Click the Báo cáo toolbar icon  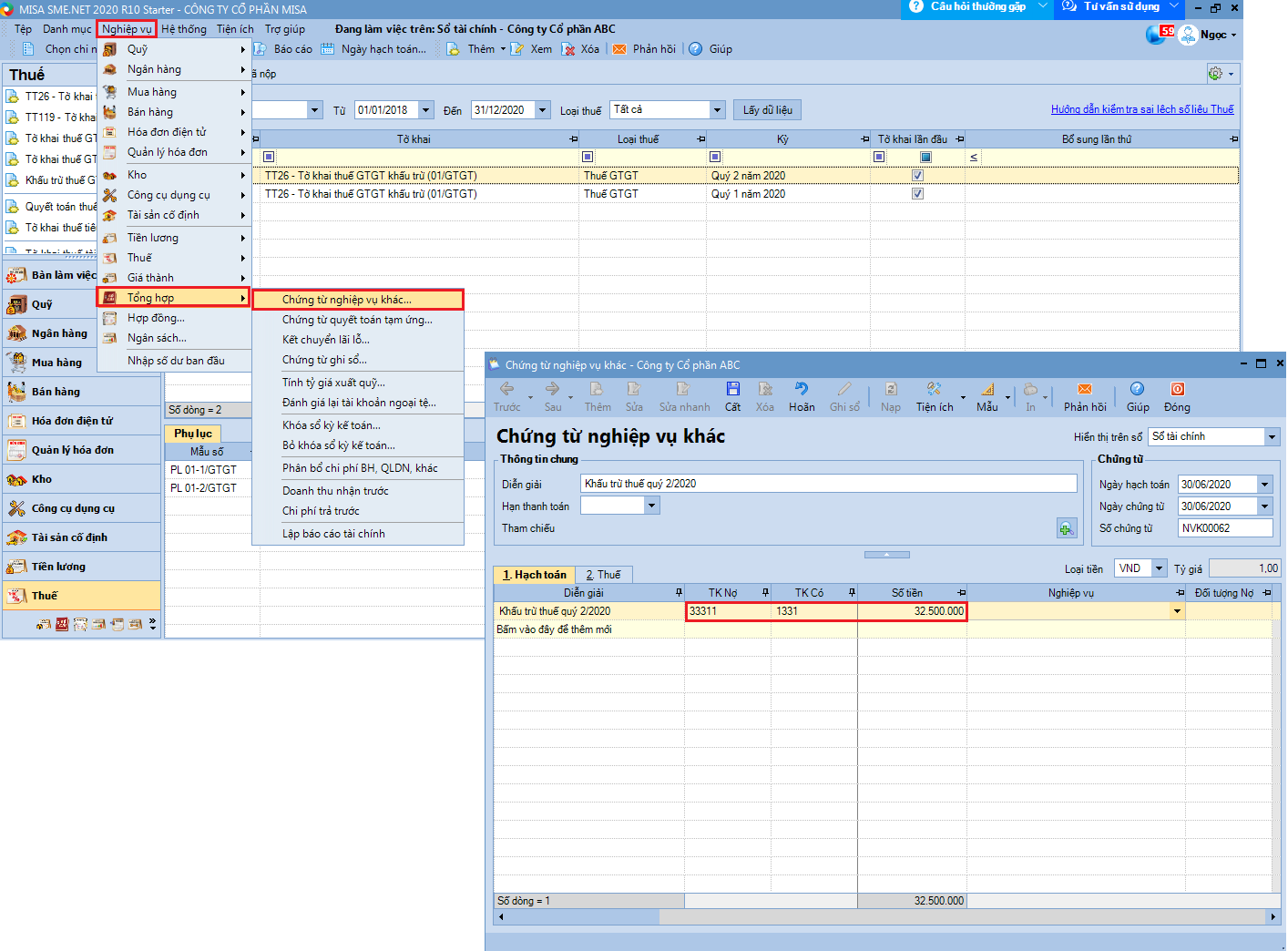[x=260, y=49]
